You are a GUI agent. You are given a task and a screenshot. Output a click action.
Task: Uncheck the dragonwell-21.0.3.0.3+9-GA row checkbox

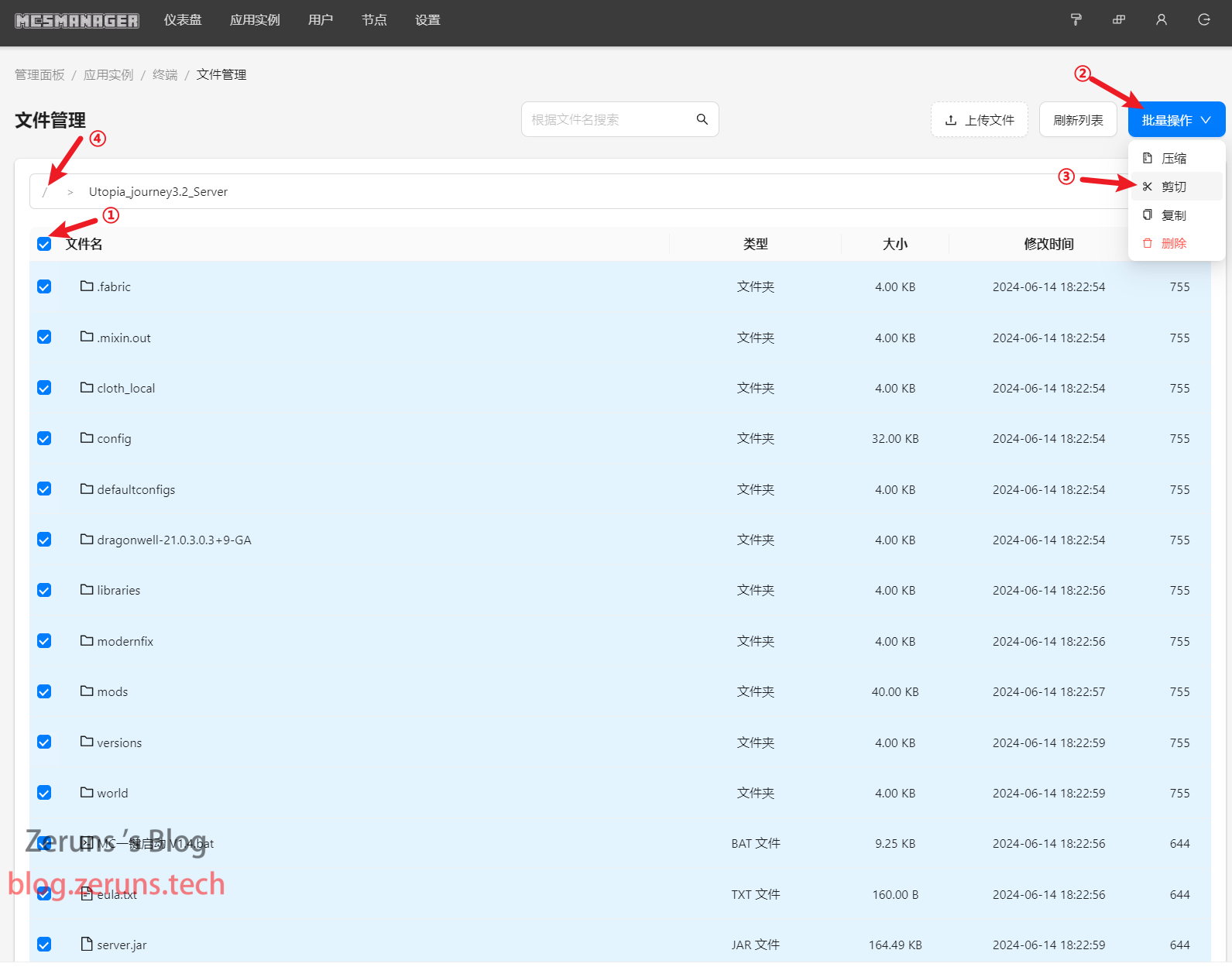pyautogui.click(x=44, y=540)
